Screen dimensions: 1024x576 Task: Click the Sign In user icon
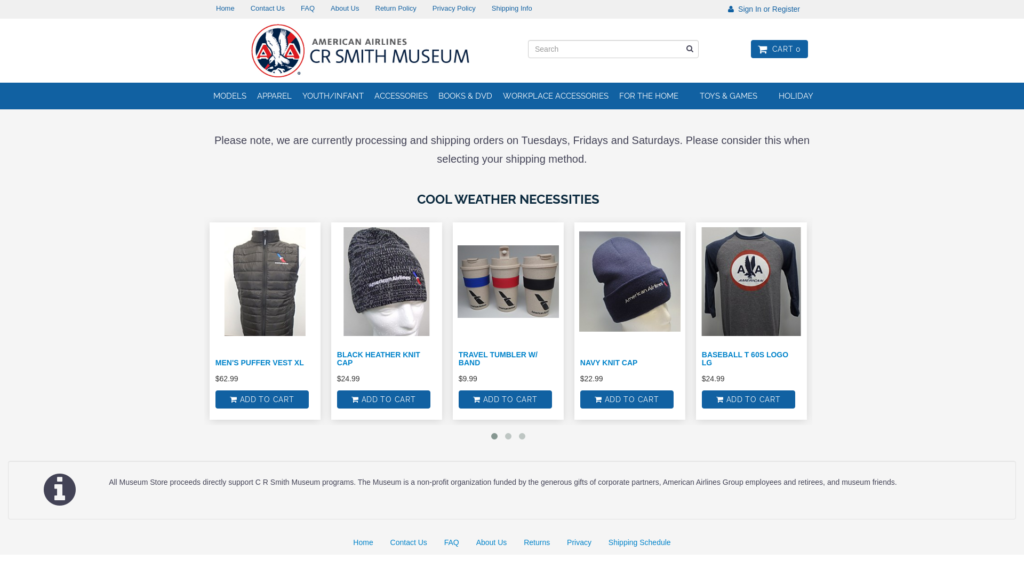click(x=731, y=9)
